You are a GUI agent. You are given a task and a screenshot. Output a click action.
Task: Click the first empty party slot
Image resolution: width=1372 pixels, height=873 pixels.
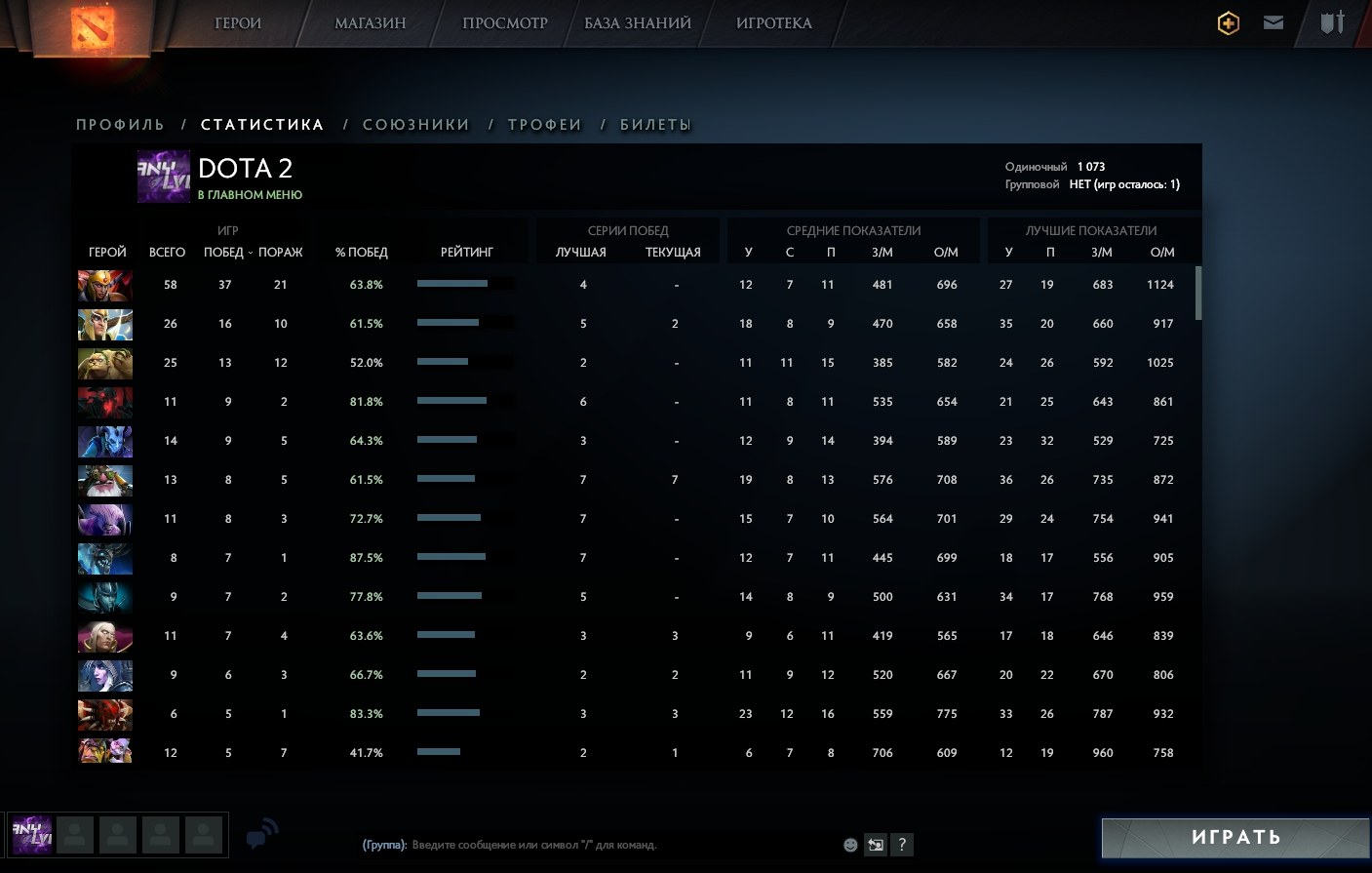point(75,835)
